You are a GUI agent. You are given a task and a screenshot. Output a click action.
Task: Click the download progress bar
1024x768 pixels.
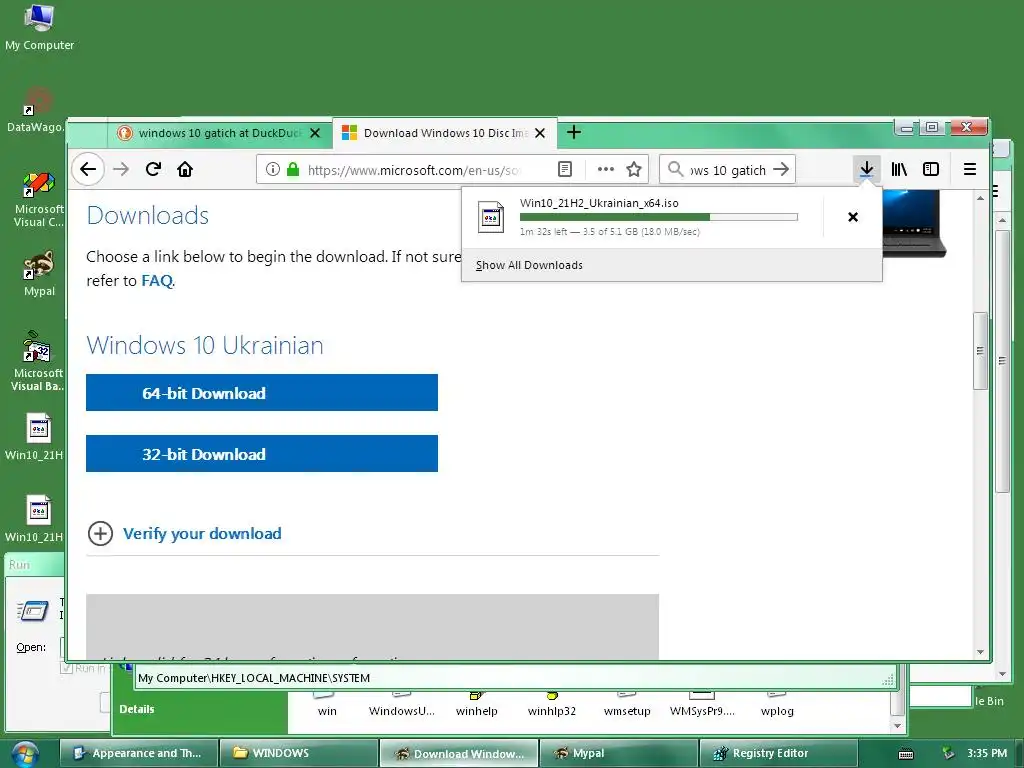[659, 217]
